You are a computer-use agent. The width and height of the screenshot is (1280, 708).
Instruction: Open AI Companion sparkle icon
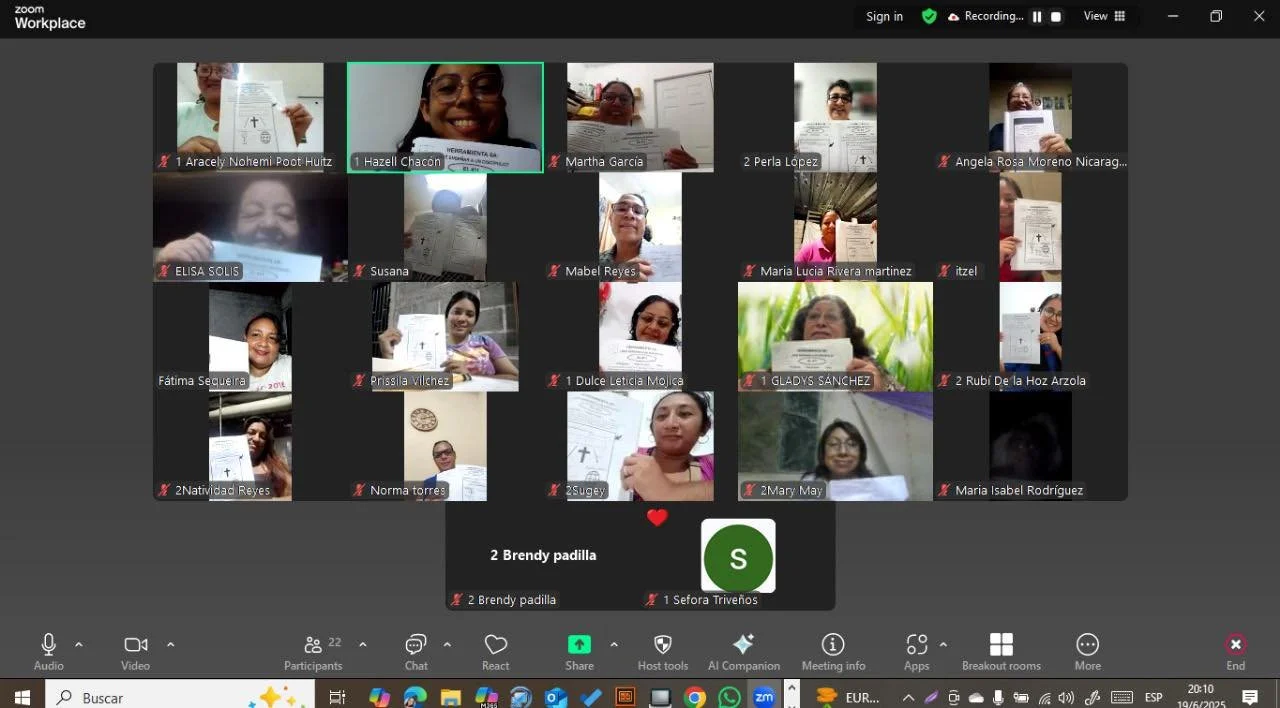click(743, 645)
